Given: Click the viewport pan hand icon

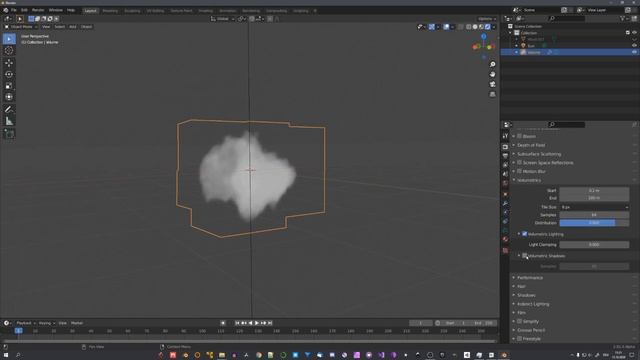Looking at the screenshot, I should [493, 74].
